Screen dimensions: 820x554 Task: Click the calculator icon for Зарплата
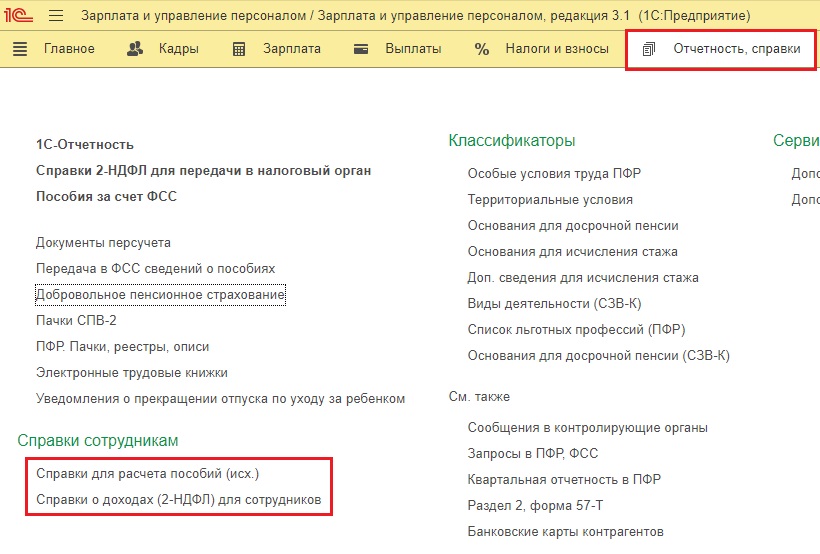point(238,49)
